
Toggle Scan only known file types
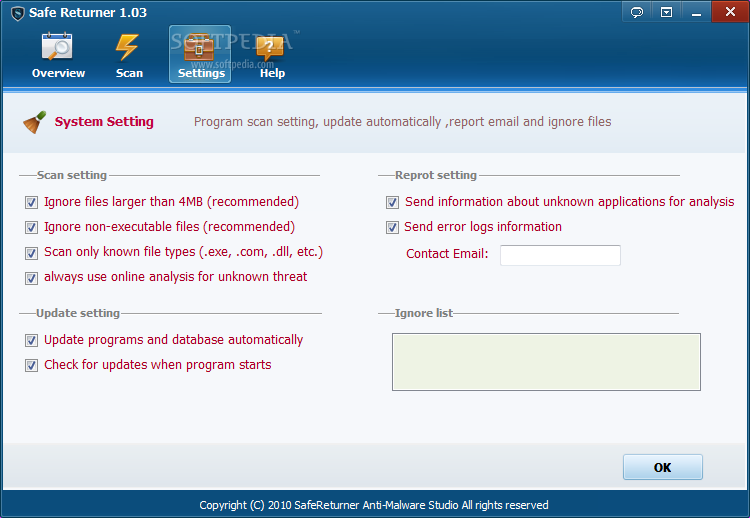(32, 253)
